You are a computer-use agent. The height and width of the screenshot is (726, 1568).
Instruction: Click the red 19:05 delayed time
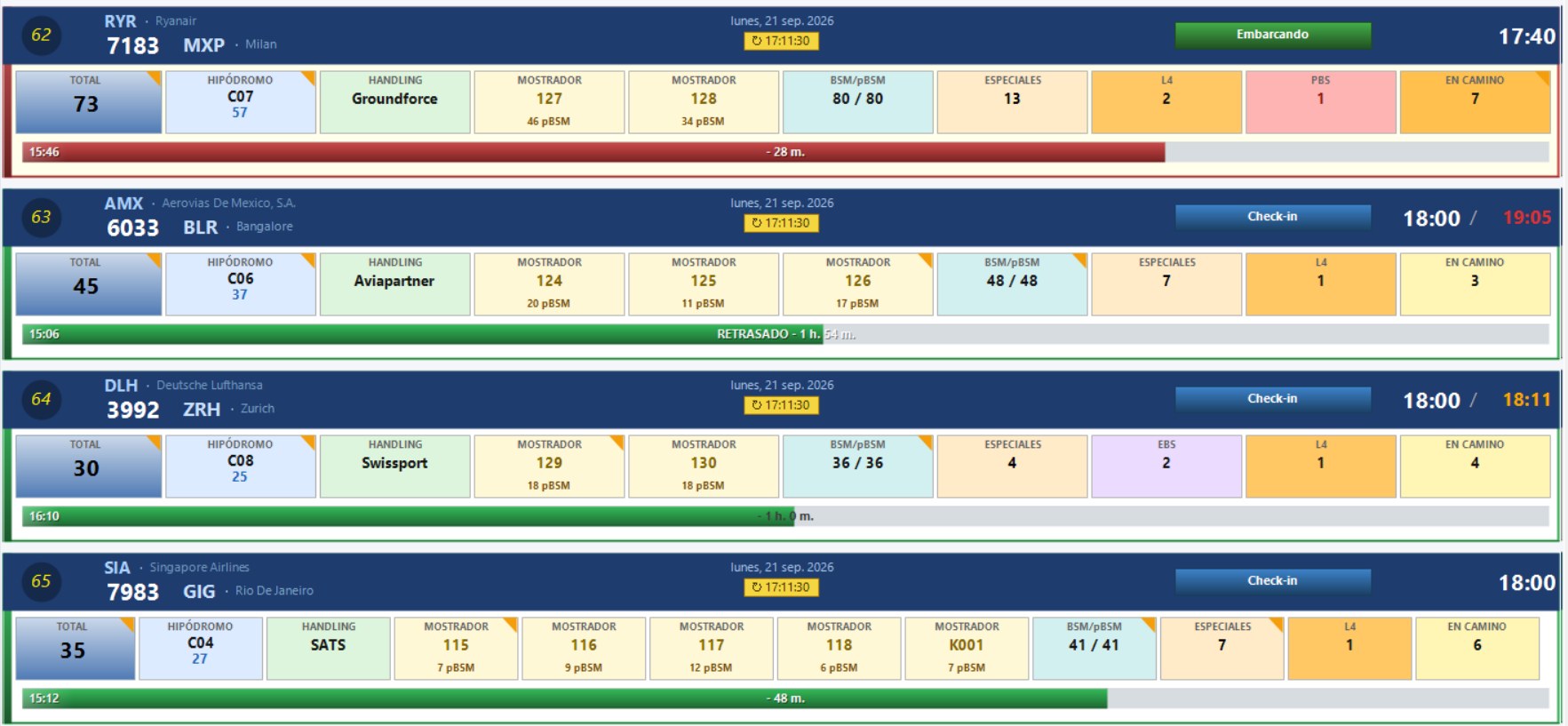point(1527,218)
